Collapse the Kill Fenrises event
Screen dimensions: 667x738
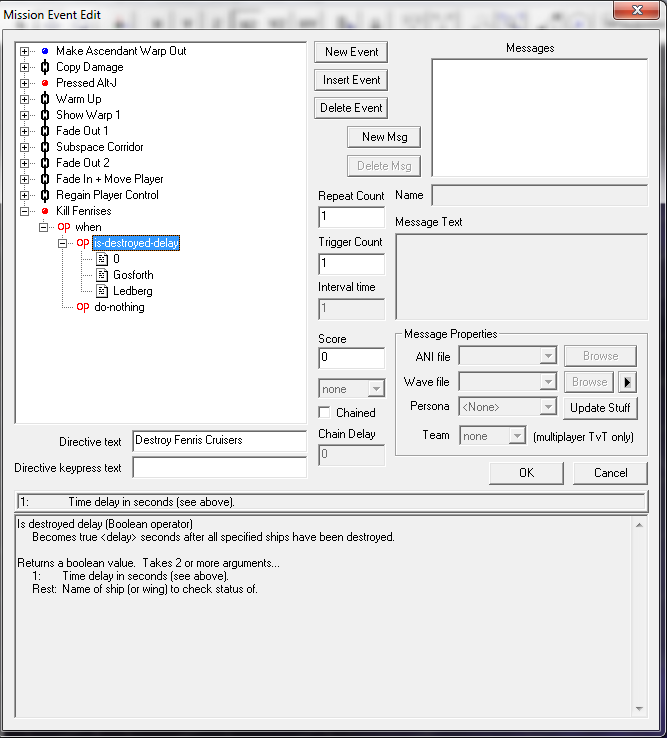coord(24,211)
